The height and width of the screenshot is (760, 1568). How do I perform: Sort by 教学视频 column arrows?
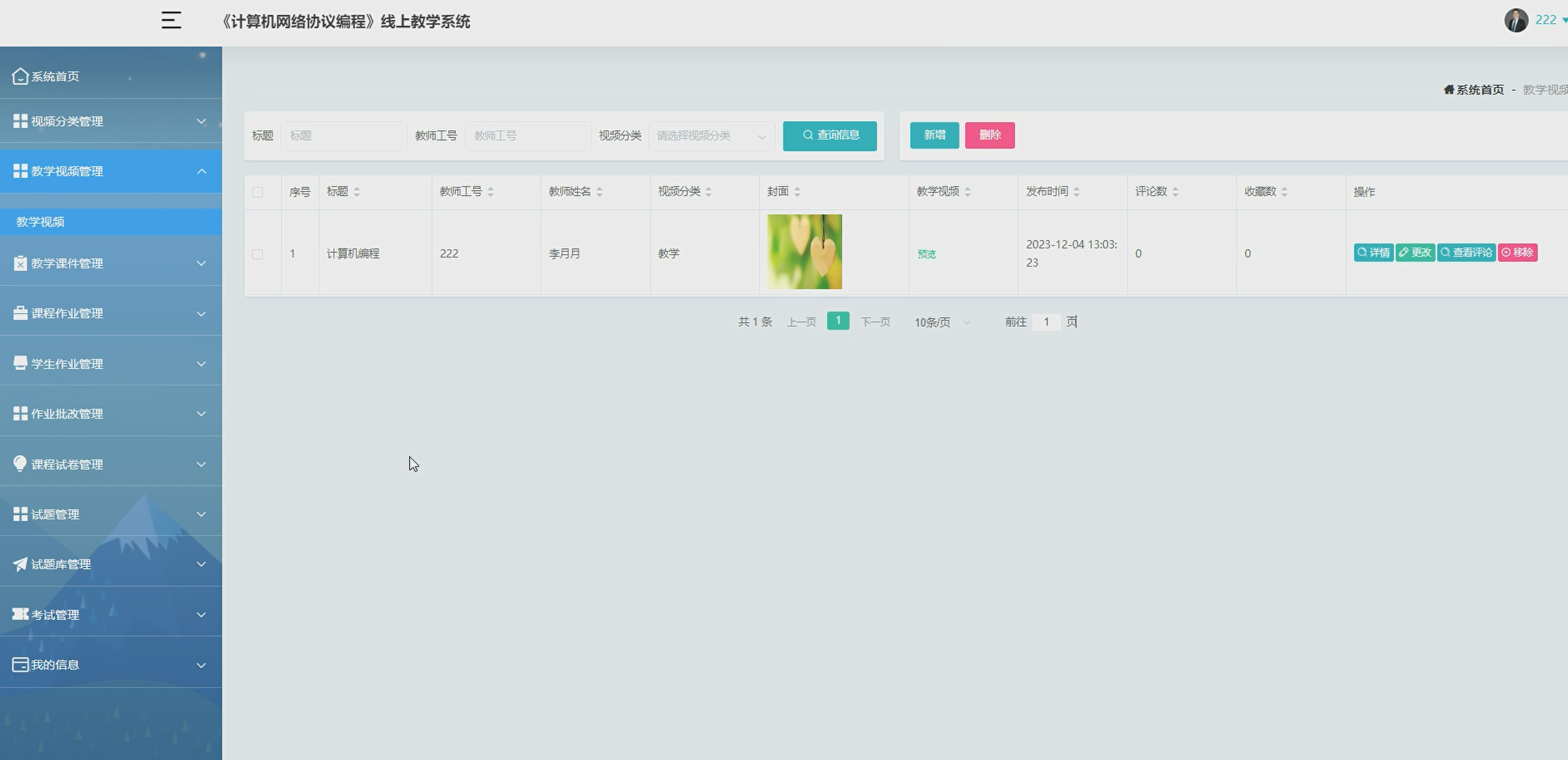click(x=968, y=192)
